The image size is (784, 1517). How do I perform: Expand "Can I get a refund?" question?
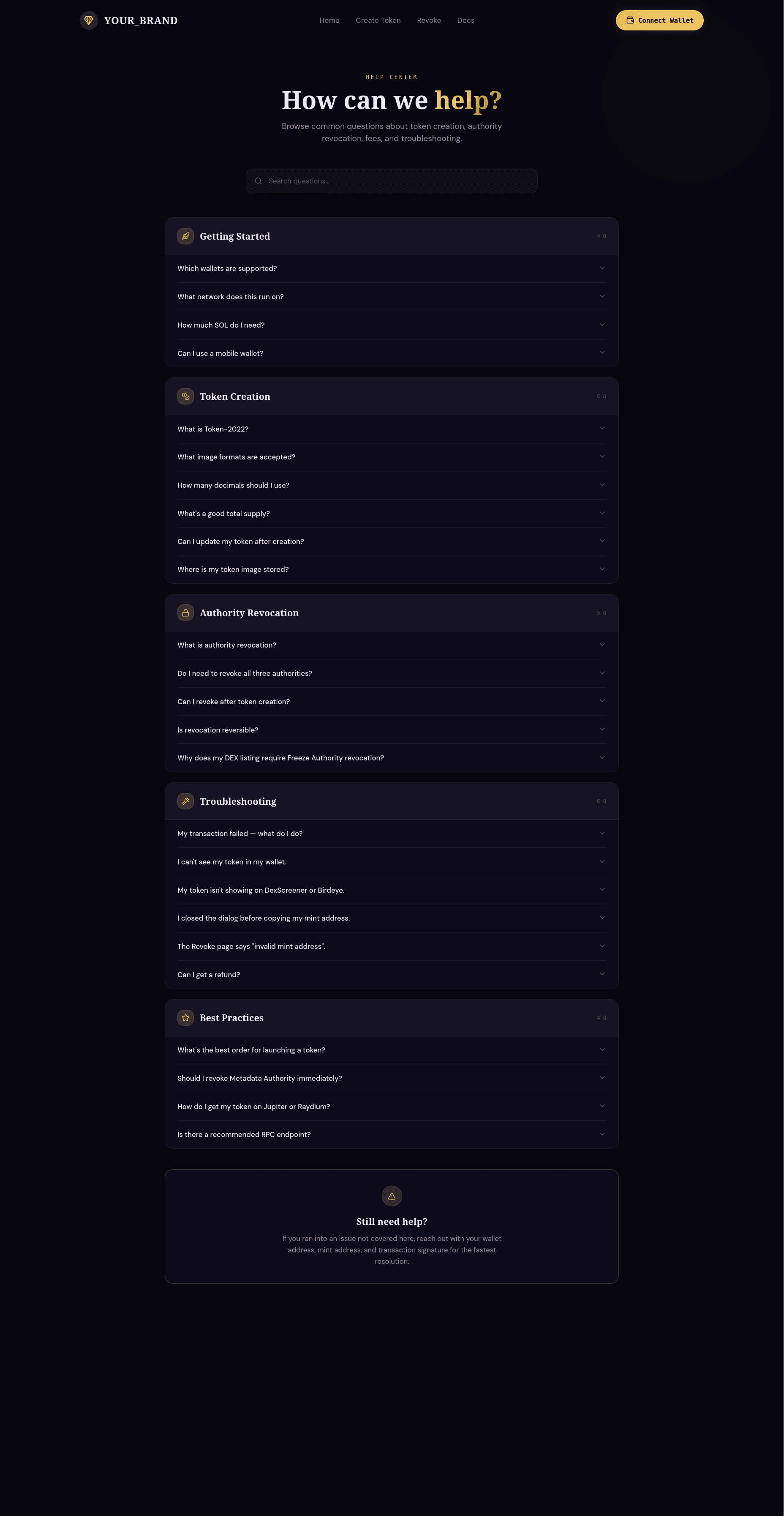click(x=392, y=975)
